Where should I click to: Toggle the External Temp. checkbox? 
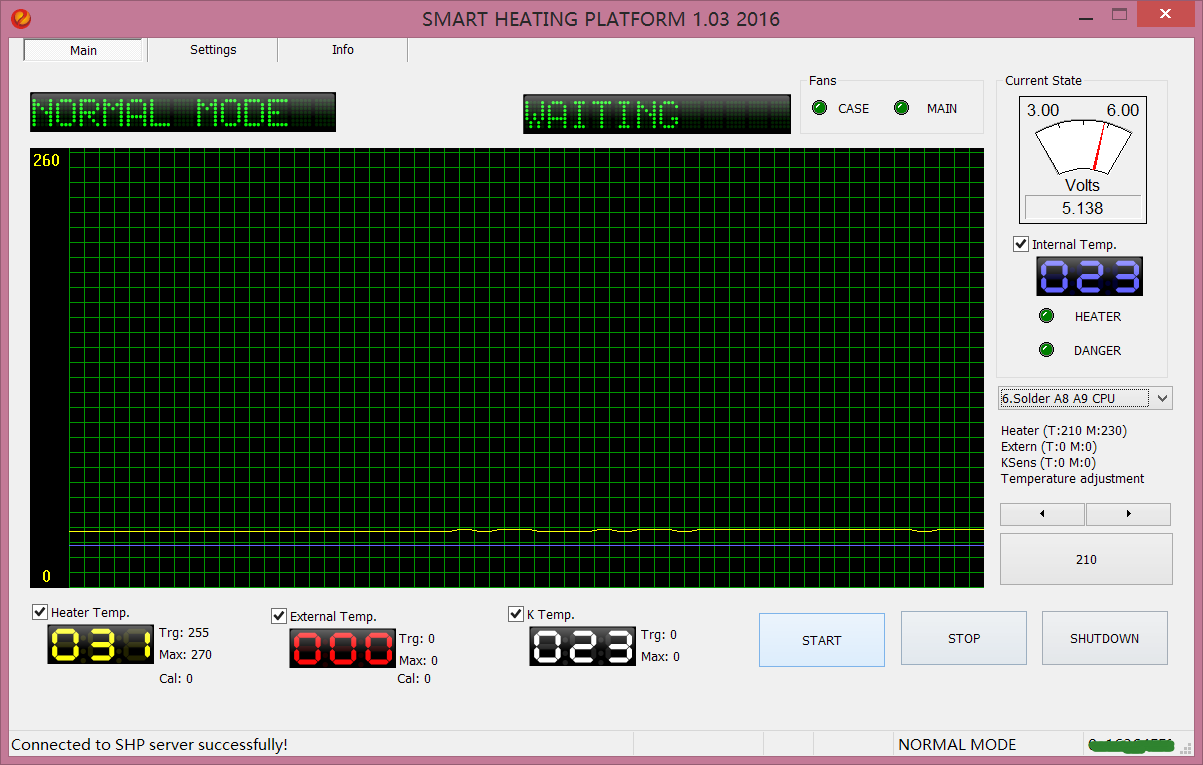(279, 616)
